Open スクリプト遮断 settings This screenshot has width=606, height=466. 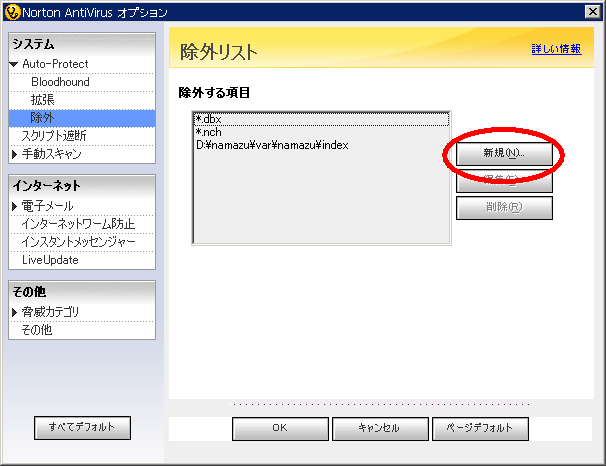click(54, 136)
